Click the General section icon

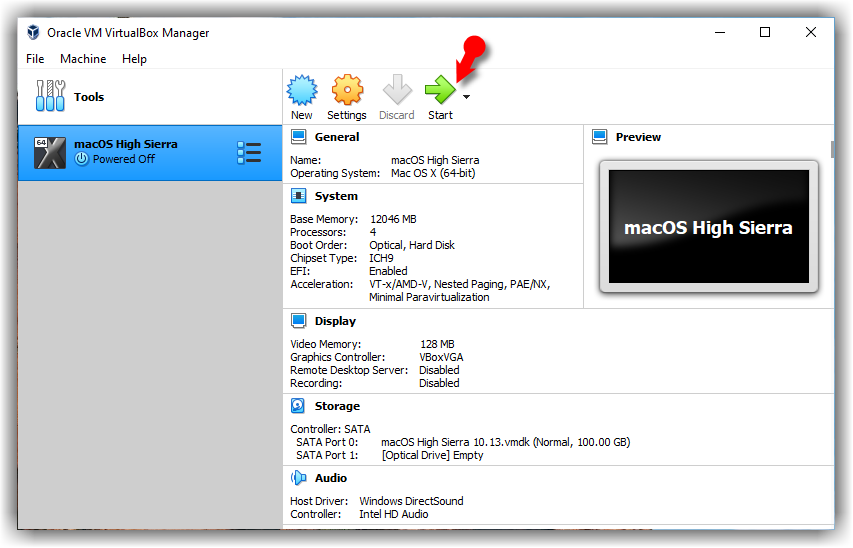click(x=299, y=137)
